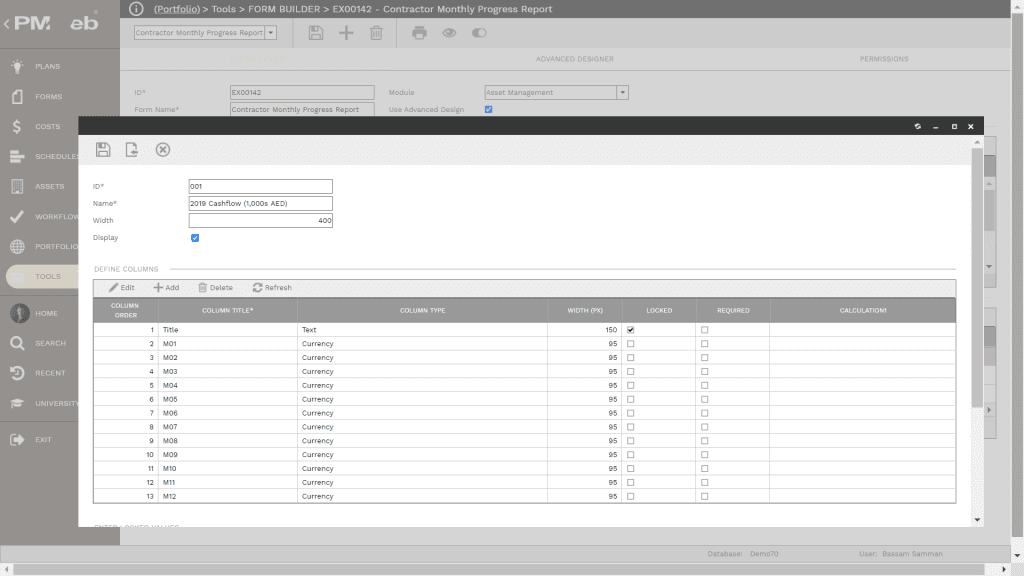Toggle the Display checkbox
Screen dimensions: 1024x576
click(x=195, y=238)
